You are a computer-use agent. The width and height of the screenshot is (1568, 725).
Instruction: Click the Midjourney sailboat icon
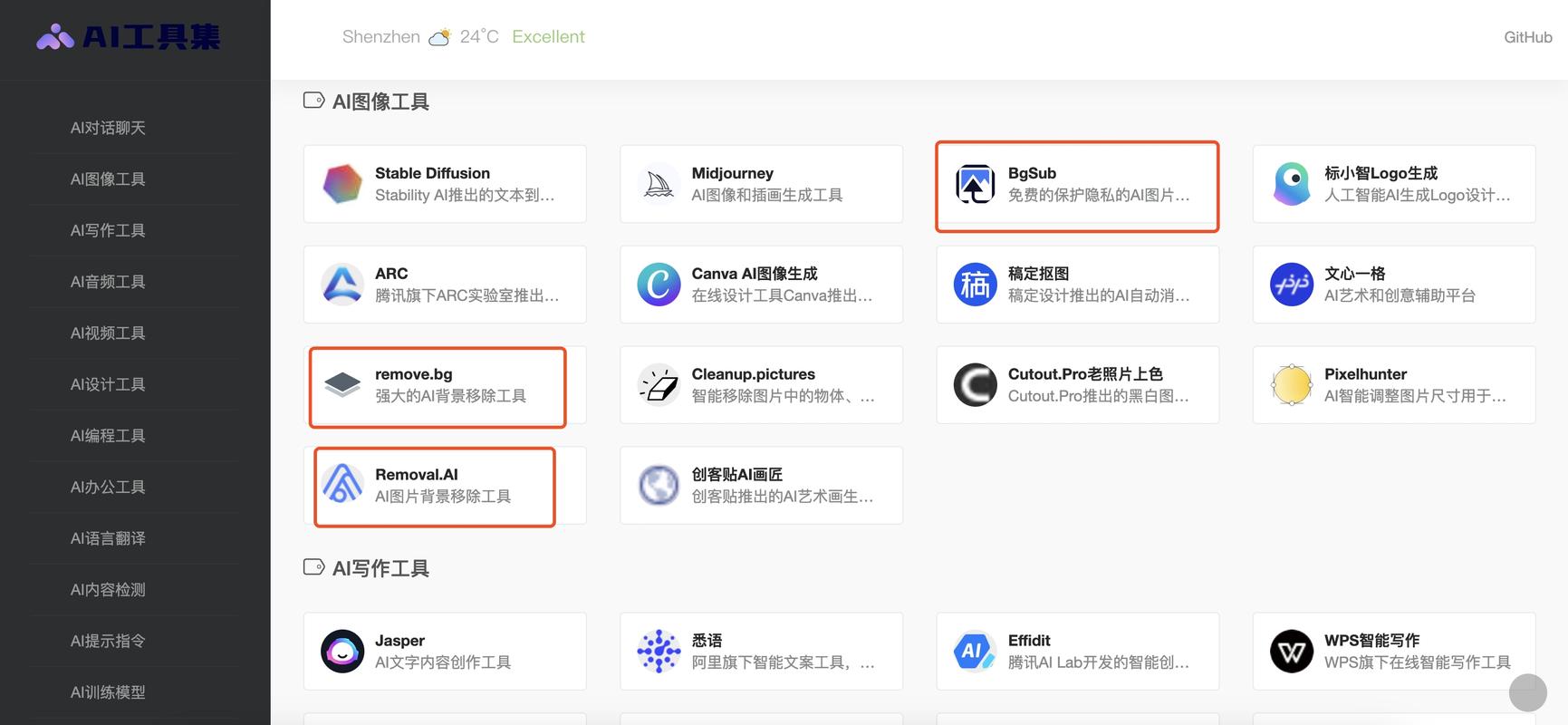coord(659,184)
